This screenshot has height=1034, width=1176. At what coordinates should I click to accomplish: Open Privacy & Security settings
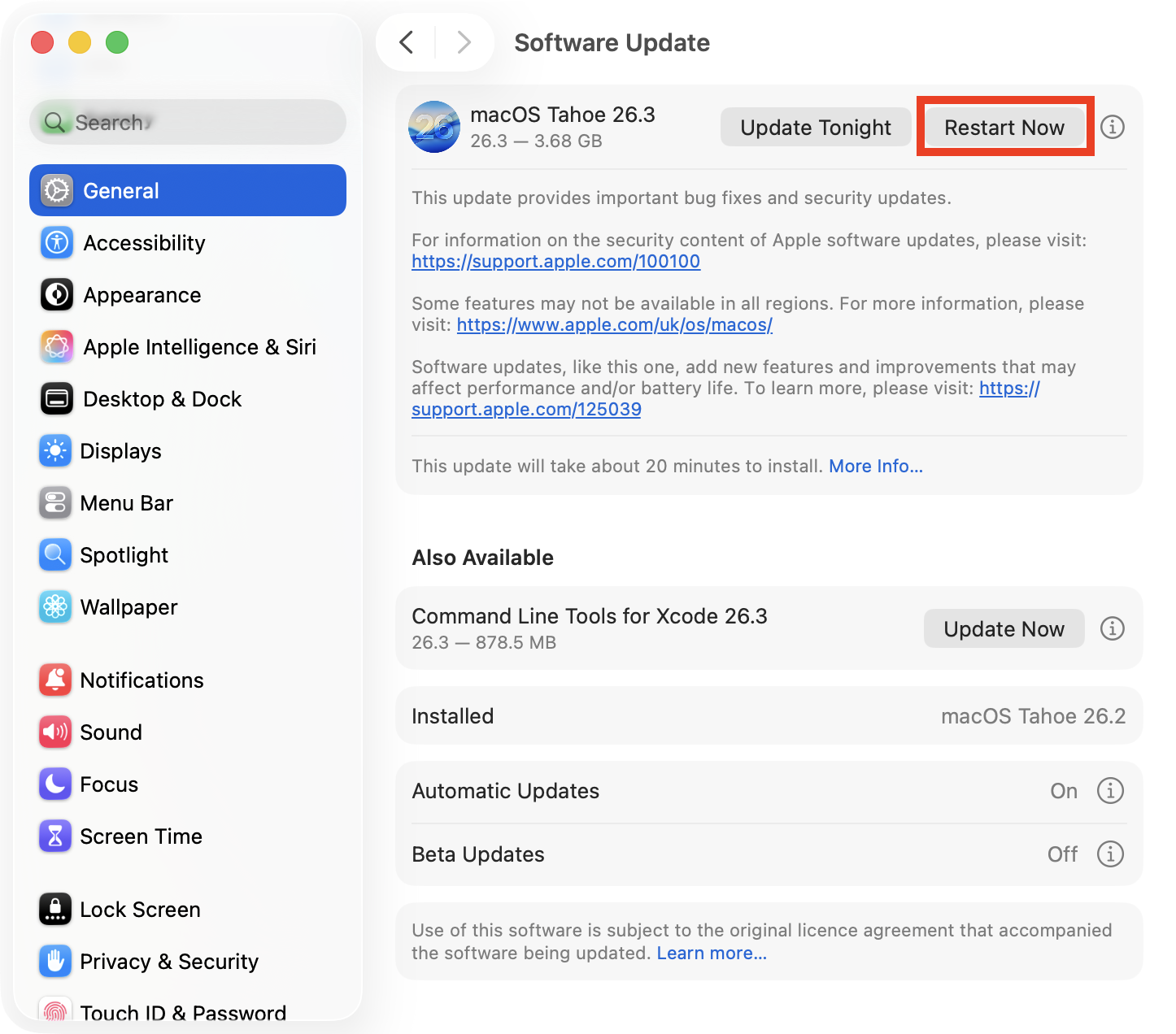click(x=168, y=962)
